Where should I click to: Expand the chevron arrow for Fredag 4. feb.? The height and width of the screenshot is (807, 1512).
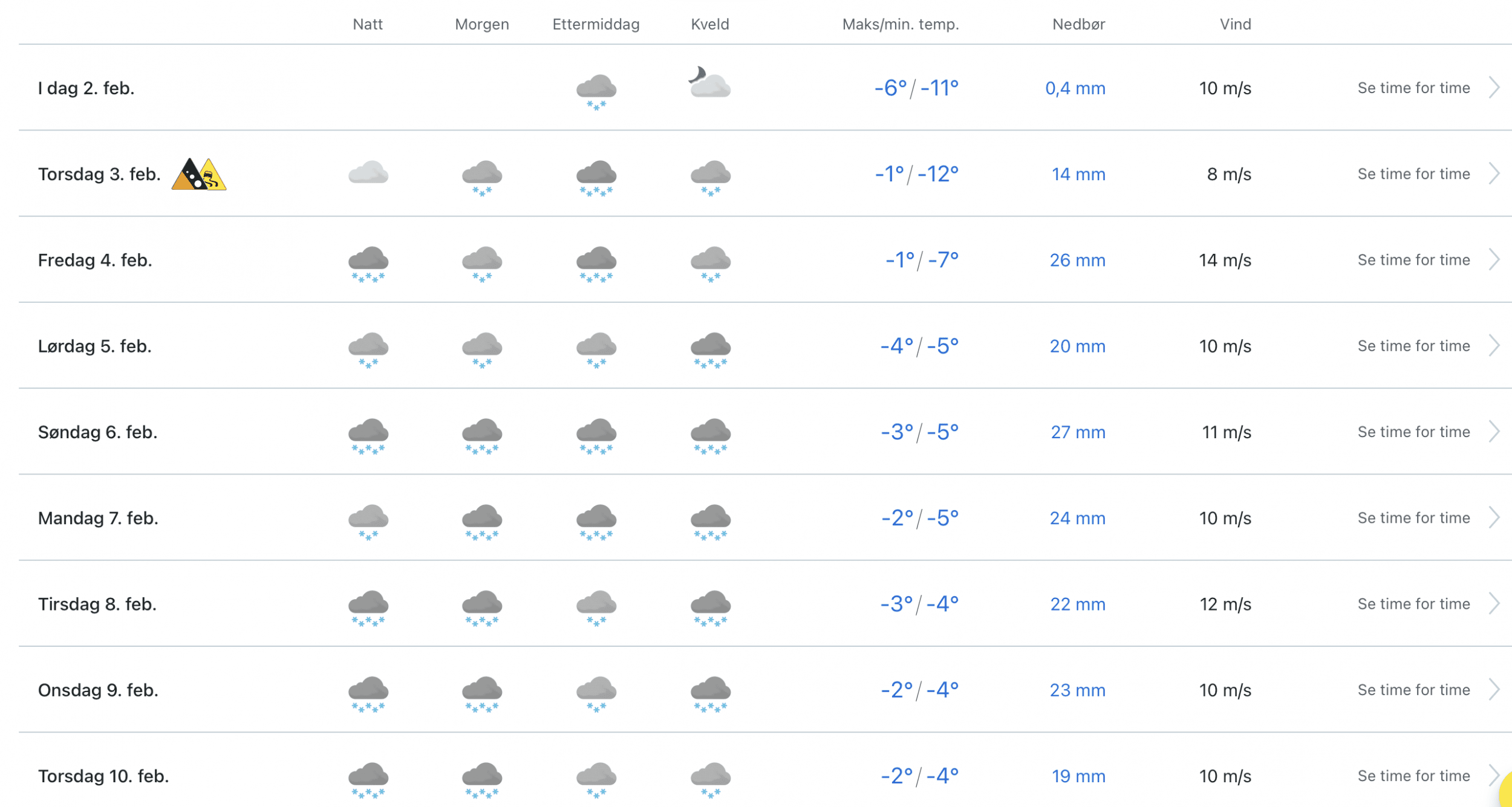[1494, 260]
